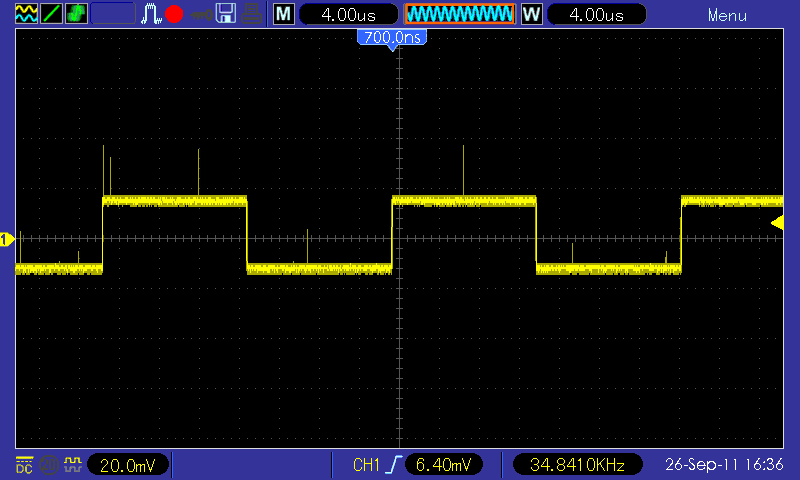This screenshot has width=800, height=480.
Task: Click the dual sine wave channel icon
Action: (x=26, y=14)
